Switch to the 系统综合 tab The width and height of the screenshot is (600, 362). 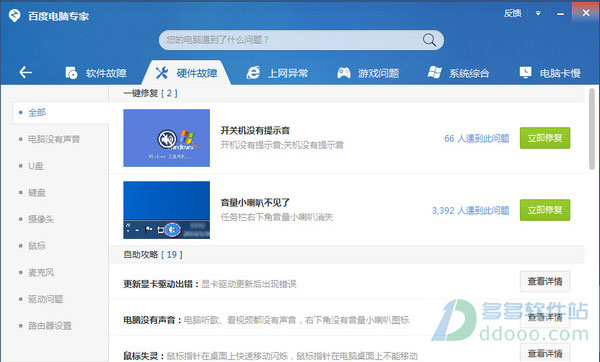(x=458, y=73)
